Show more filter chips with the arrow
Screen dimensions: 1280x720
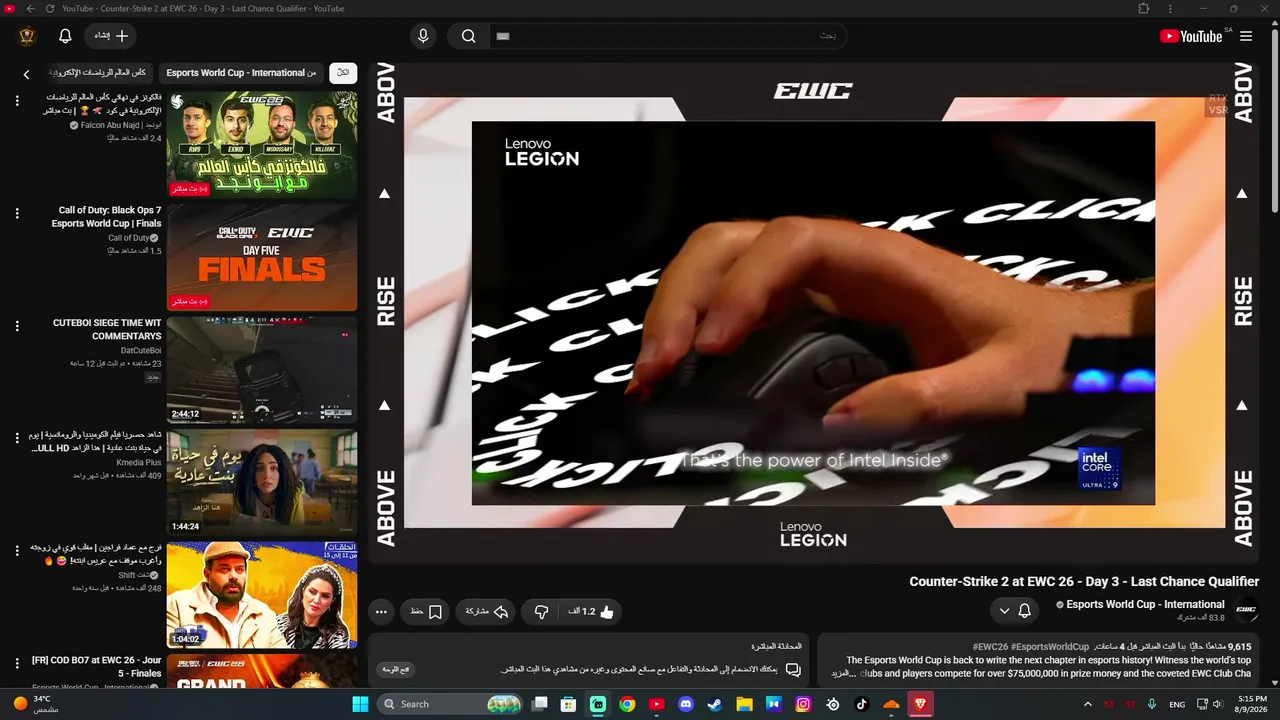pos(26,73)
